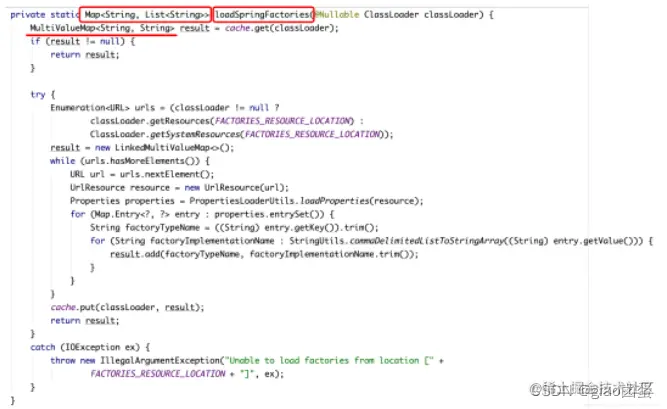Click the 'throw' keyword
667x409 pixels.
[x=63, y=360]
